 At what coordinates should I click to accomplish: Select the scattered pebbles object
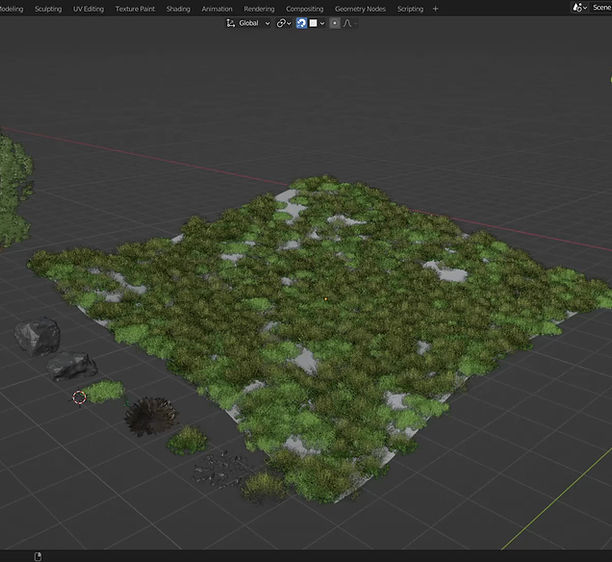(219, 468)
